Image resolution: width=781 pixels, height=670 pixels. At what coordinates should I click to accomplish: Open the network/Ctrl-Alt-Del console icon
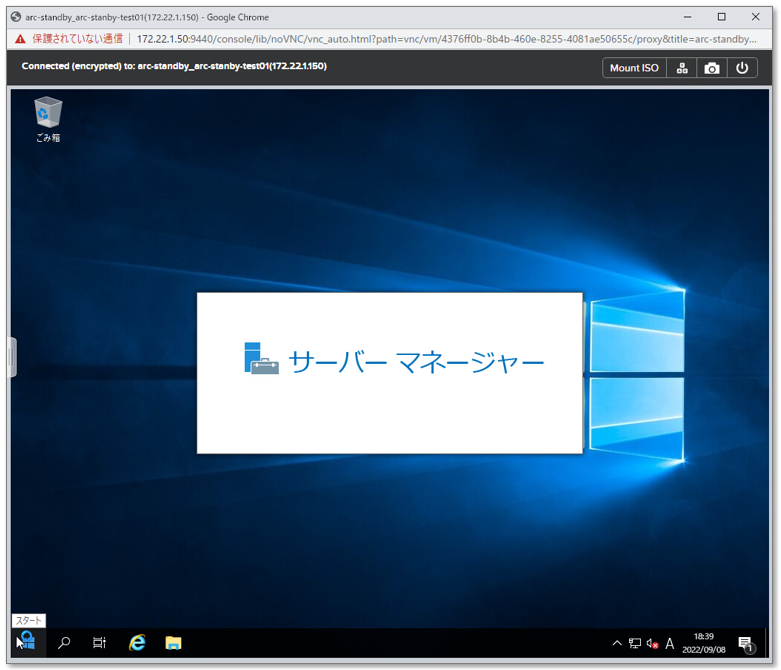pyautogui.click(x=682, y=68)
